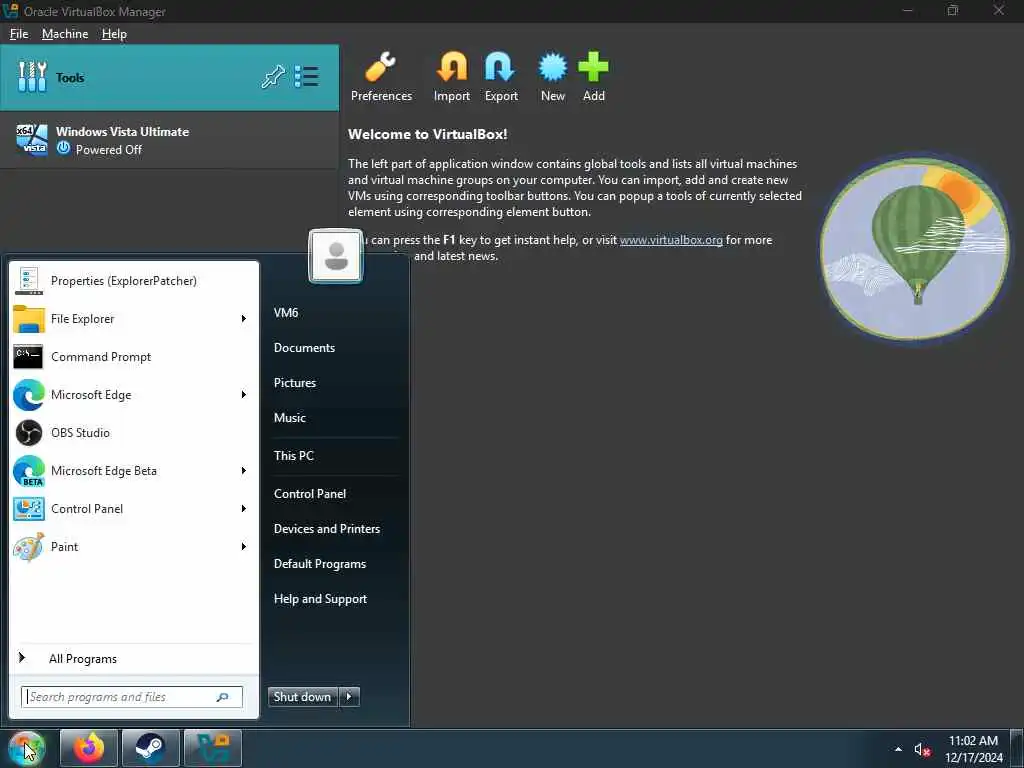Click the taskbar clock and date

coord(973,749)
